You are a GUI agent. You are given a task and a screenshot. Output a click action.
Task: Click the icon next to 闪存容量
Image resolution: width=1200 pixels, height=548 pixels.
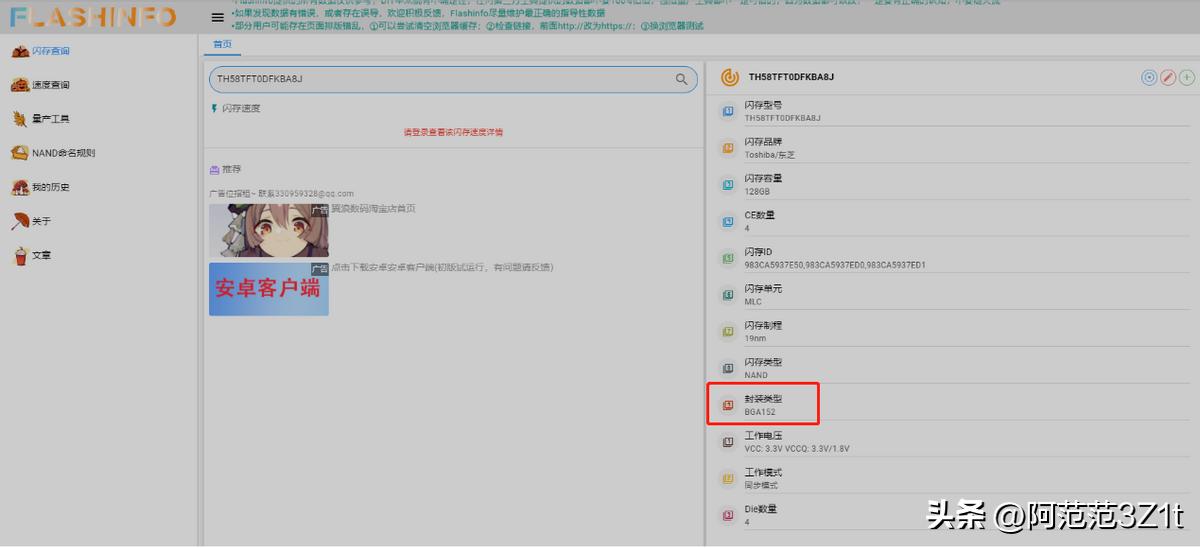(x=728, y=184)
